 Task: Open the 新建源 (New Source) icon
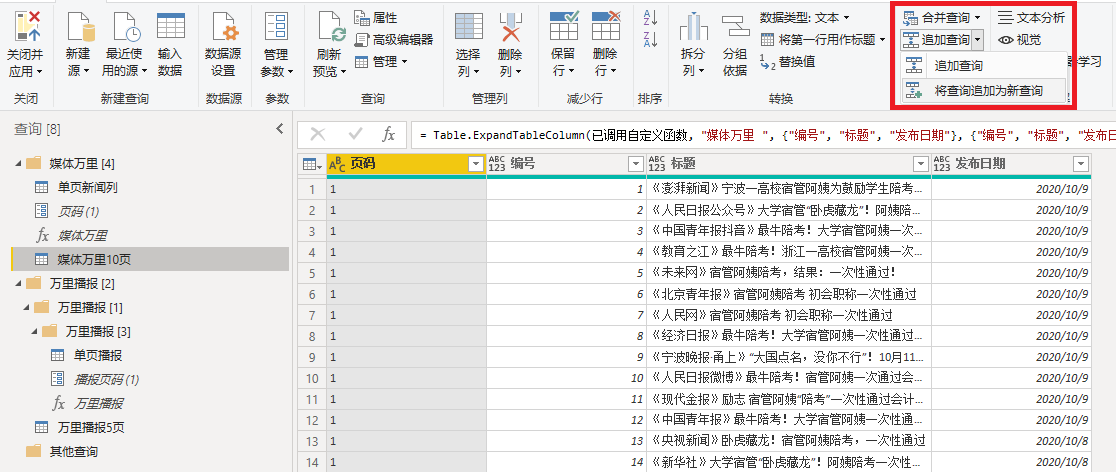(77, 30)
